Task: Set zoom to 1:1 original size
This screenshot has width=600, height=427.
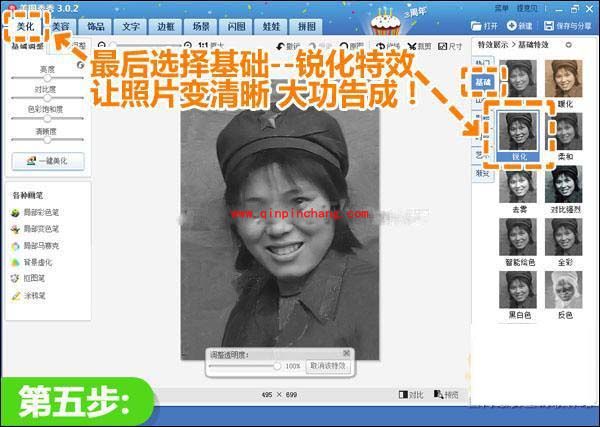Action: tap(203, 45)
